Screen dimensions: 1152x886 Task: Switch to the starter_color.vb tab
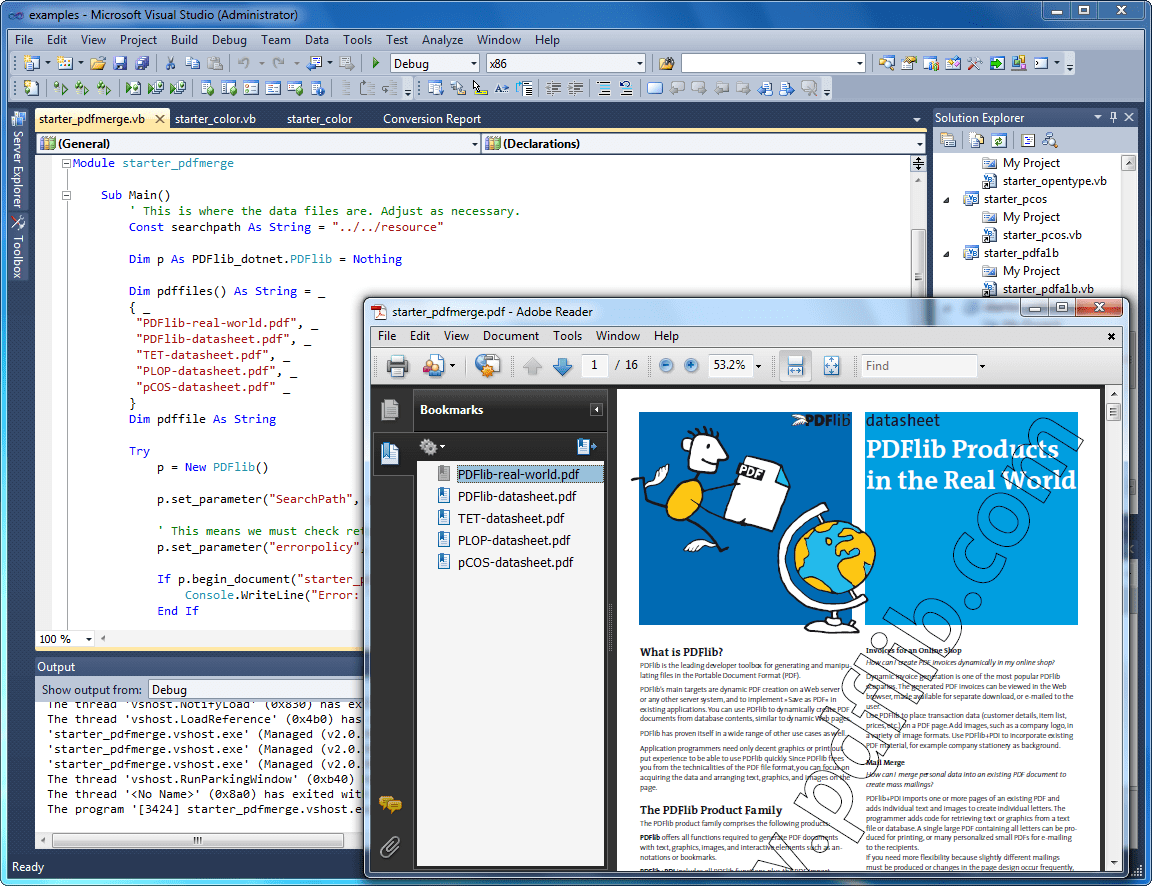tap(215, 119)
